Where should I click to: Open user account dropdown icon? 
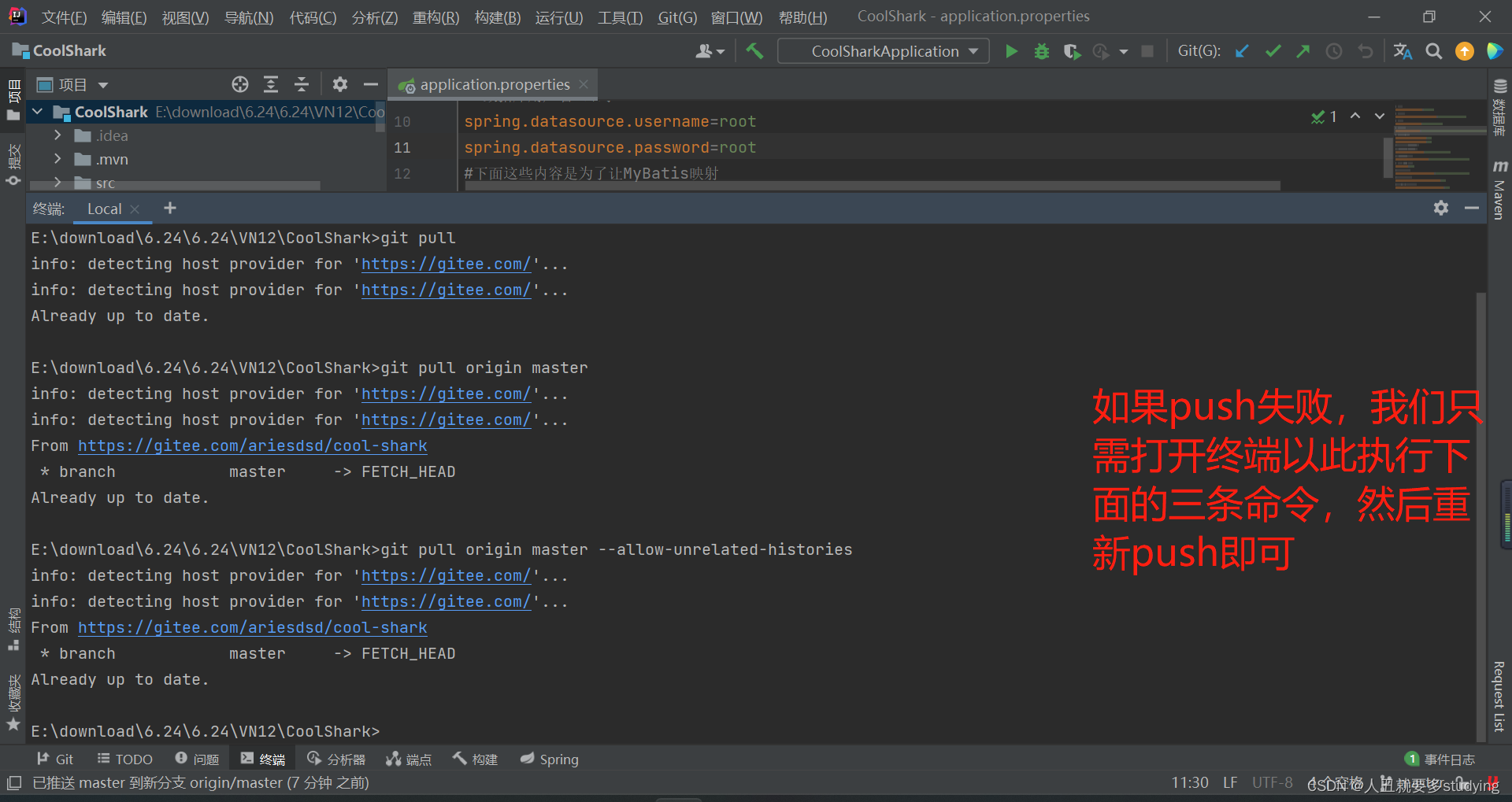point(710,51)
